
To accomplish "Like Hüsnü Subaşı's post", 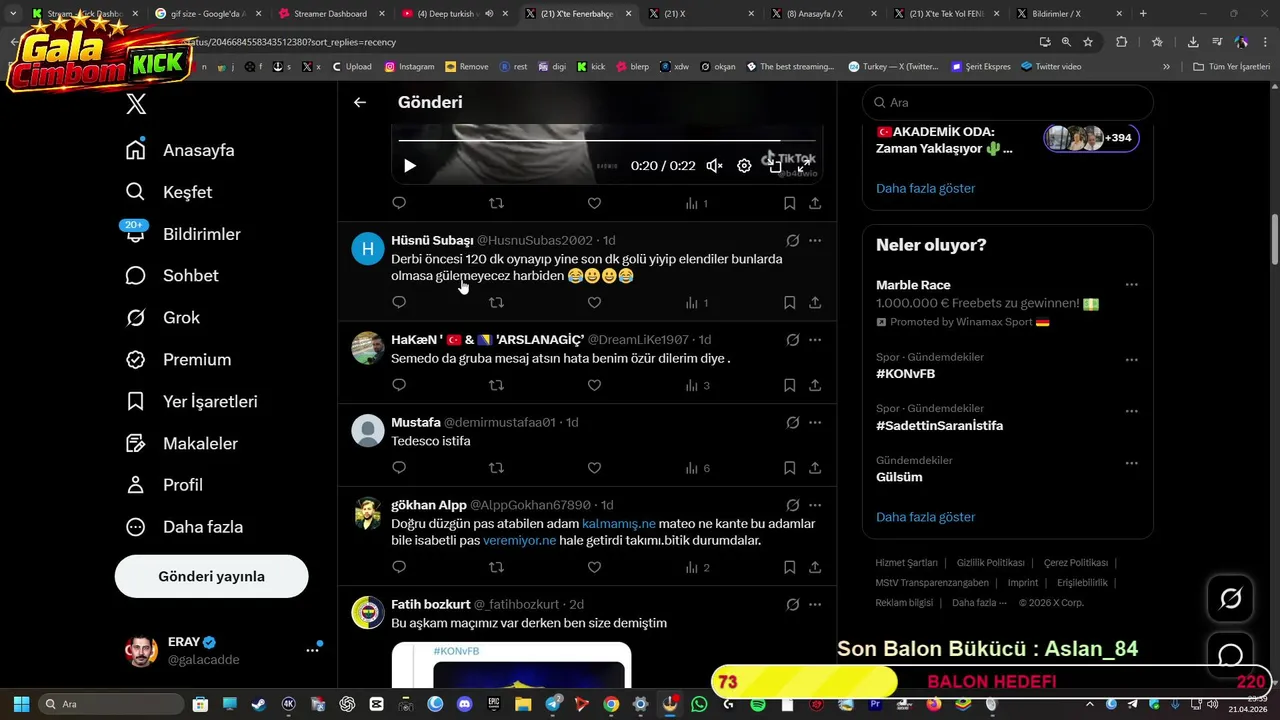I will pyautogui.click(x=594, y=302).
